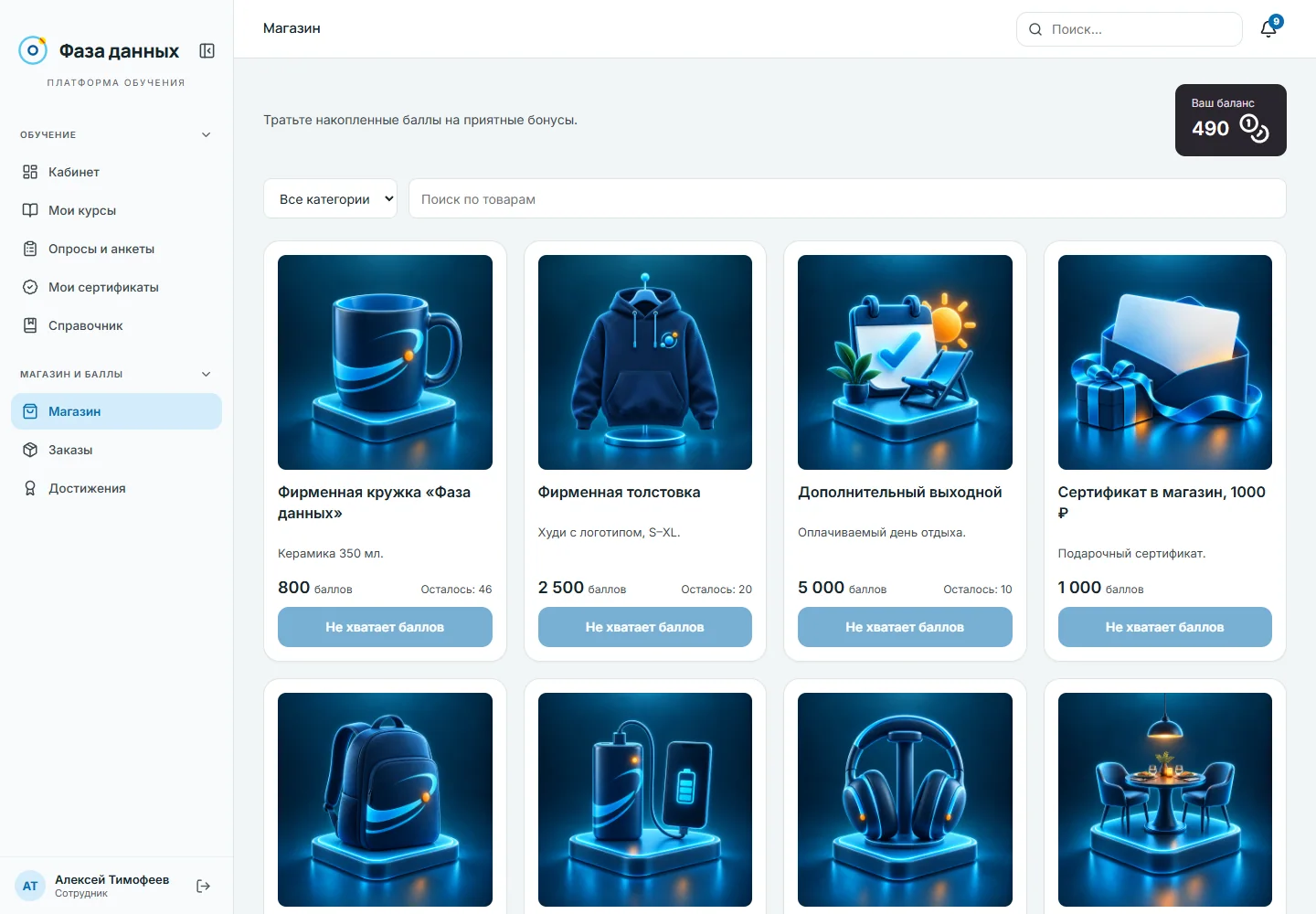Open the branded mug product image

tap(385, 362)
